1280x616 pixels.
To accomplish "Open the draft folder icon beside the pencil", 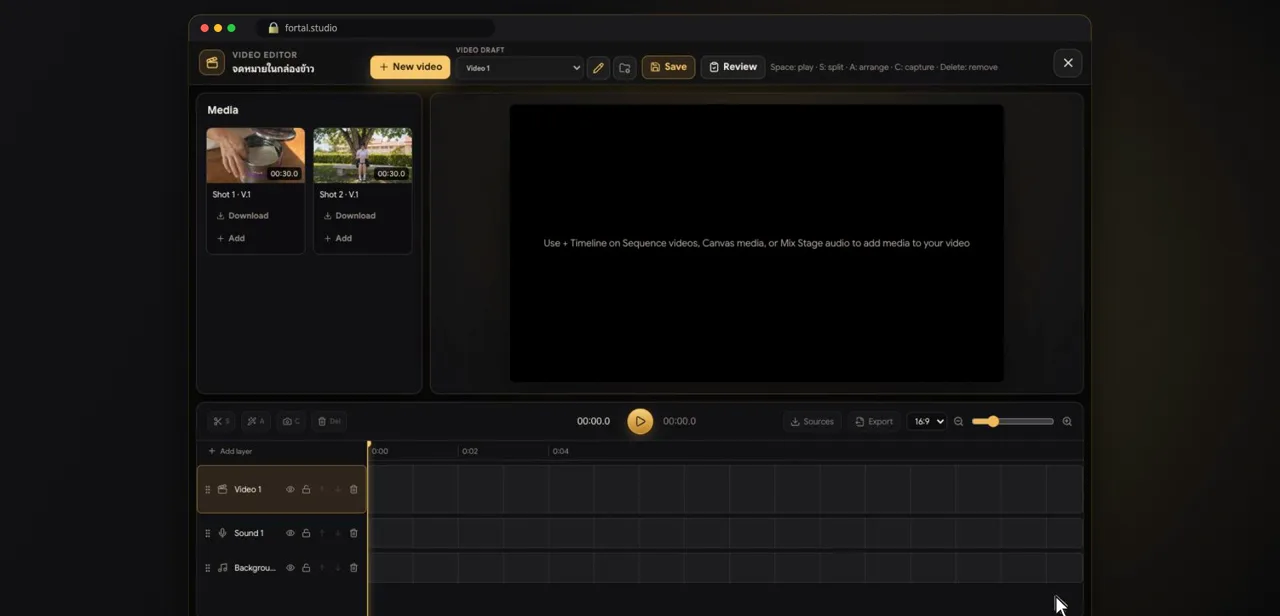I will (x=625, y=67).
